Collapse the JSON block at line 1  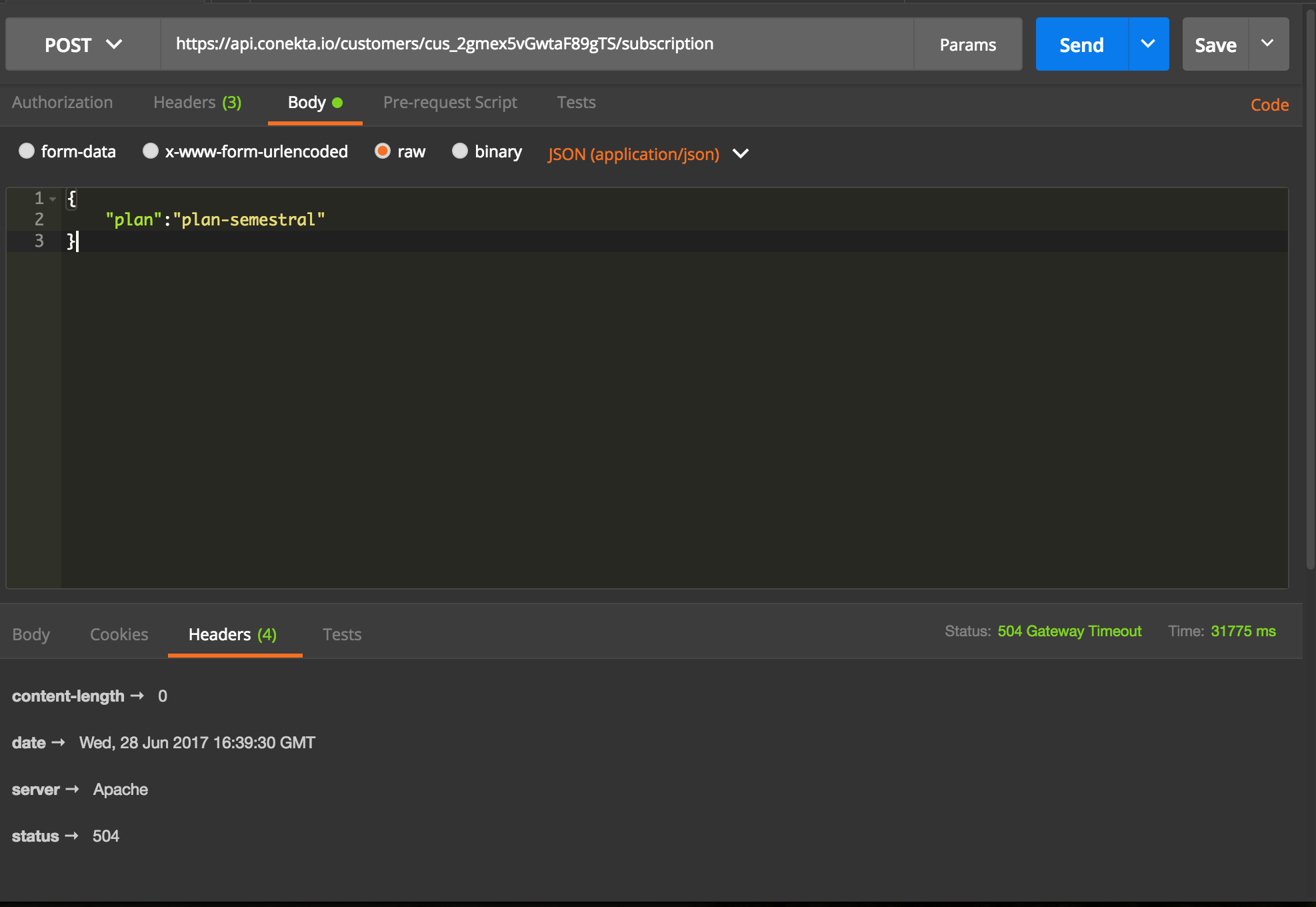tap(52, 198)
